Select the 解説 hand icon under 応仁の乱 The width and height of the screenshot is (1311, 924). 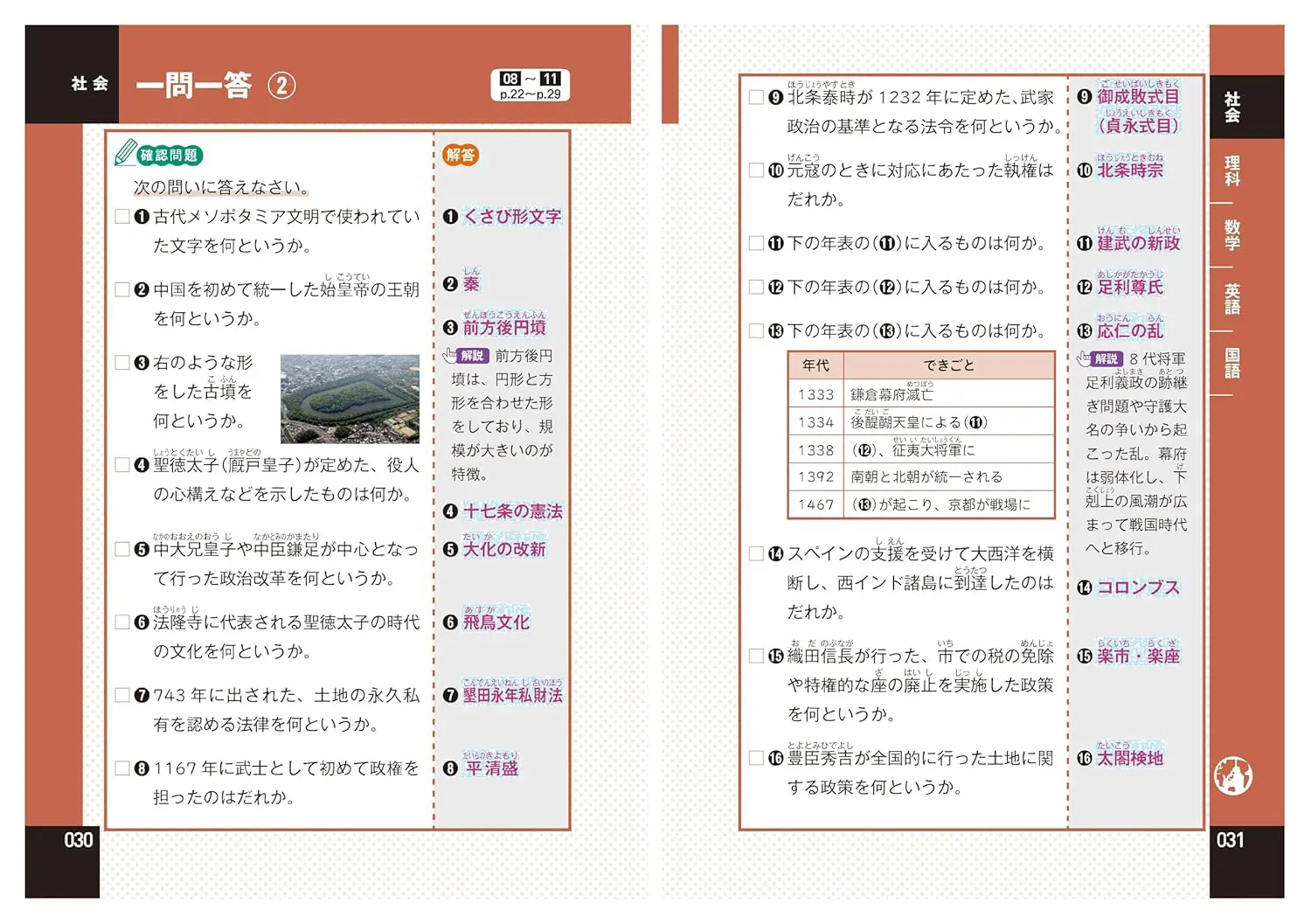tap(1085, 358)
